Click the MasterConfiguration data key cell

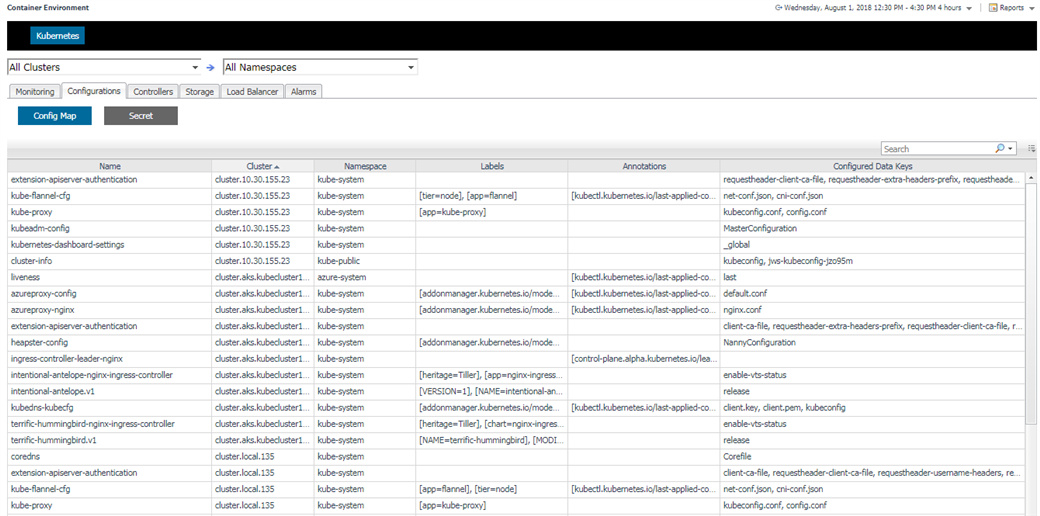[x=872, y=228]
